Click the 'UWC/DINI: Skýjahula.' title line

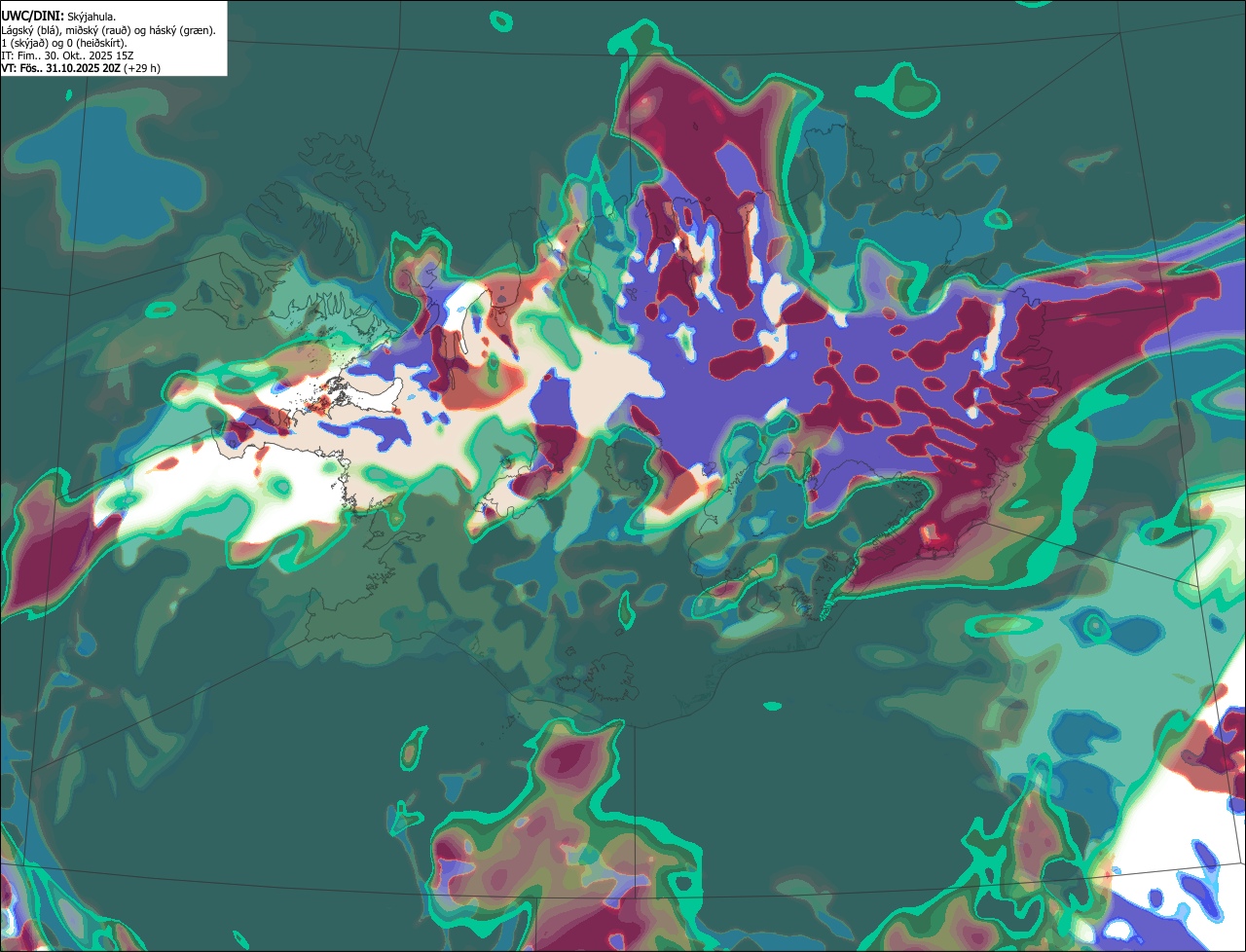[58, 17]
